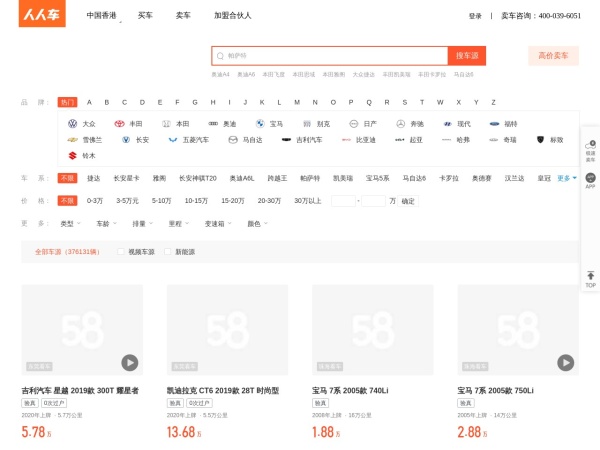Select the 宝马 BMW brand icon
600x450 pixels.
(x=260, y=124)
